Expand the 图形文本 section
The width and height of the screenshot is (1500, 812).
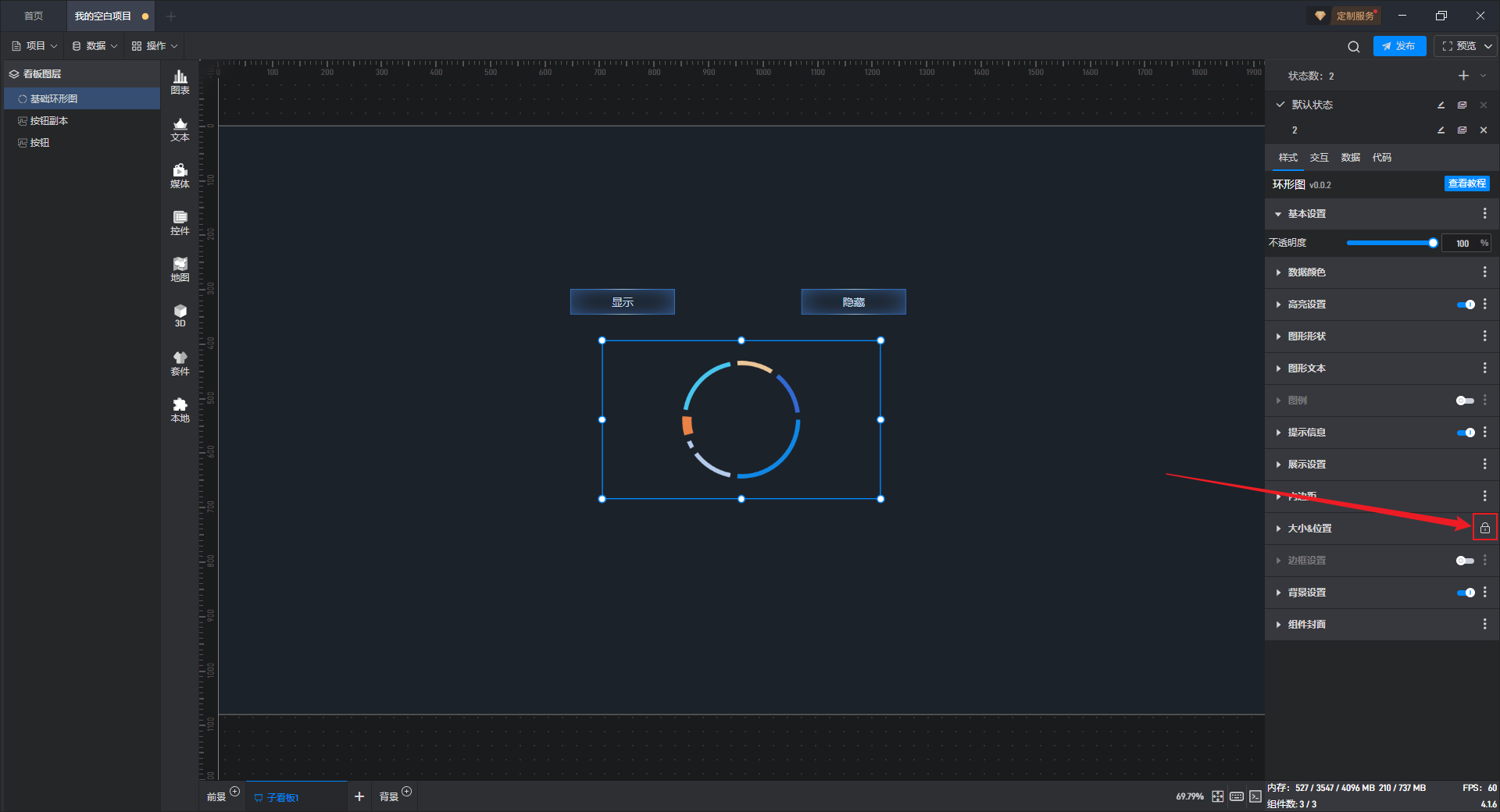(x=1306, y=369)
